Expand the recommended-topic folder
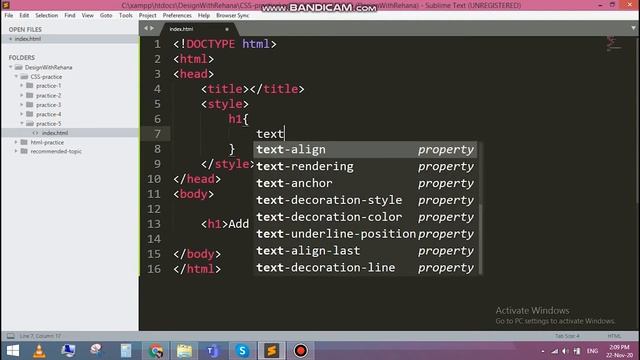This screenshot has width=640, height=360. tap(16, 151)
